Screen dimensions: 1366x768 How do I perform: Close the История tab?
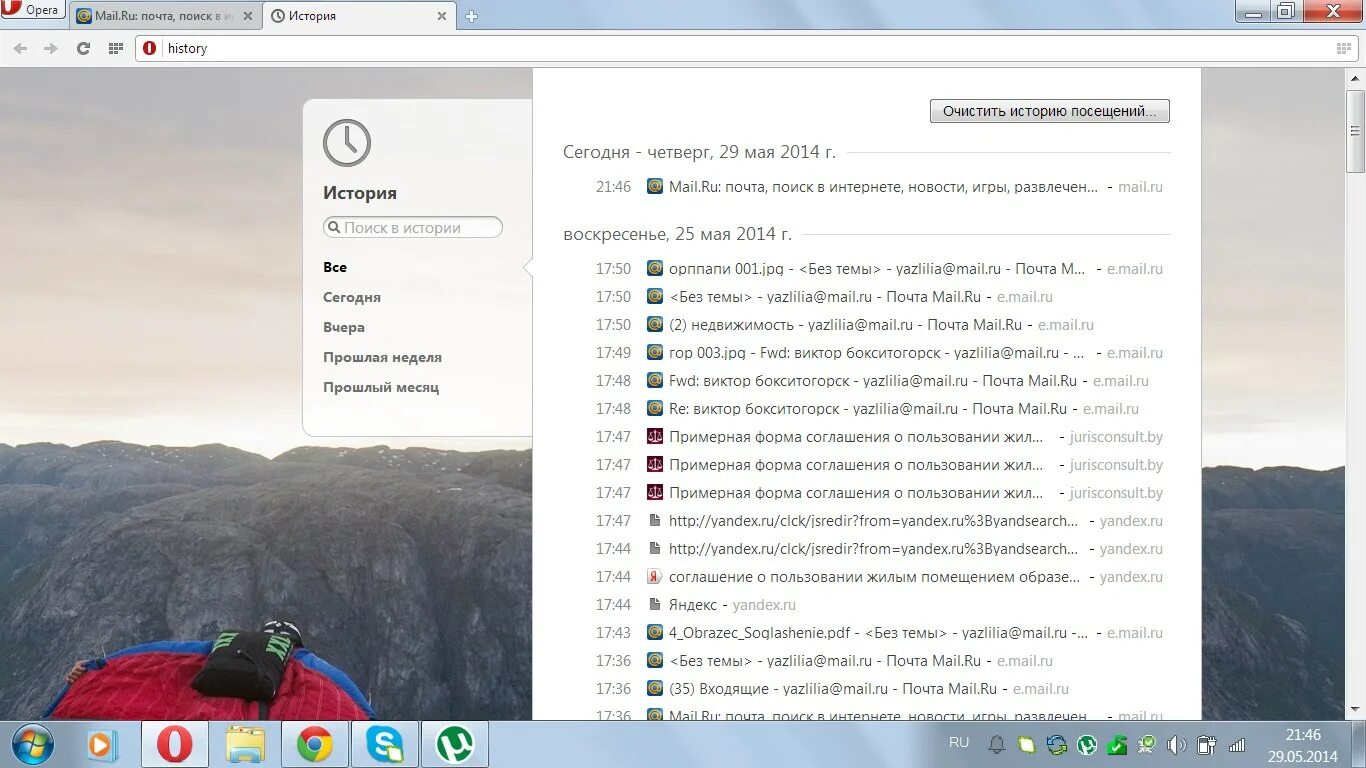442,16
